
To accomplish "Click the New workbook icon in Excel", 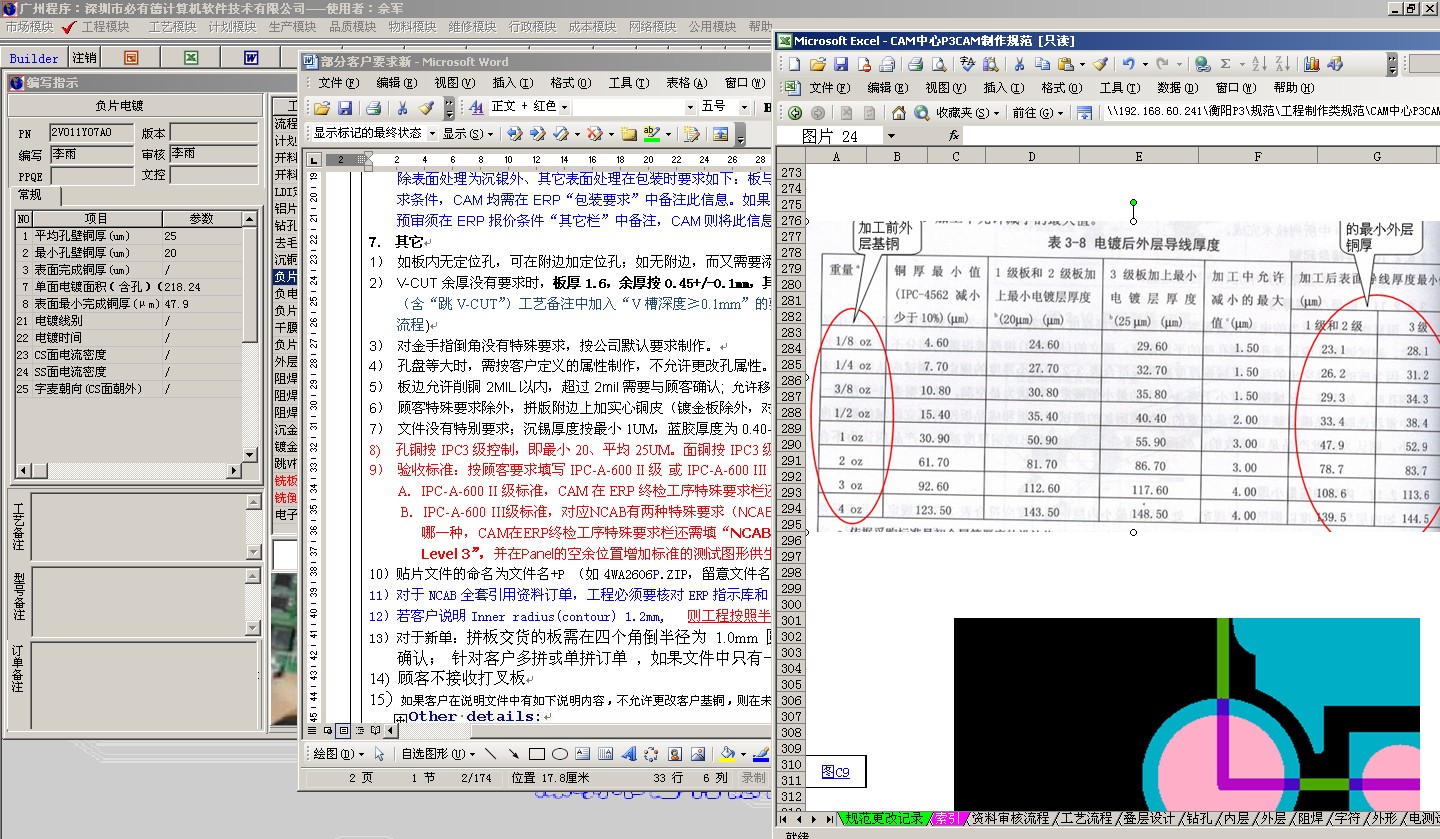I will 795,64.
